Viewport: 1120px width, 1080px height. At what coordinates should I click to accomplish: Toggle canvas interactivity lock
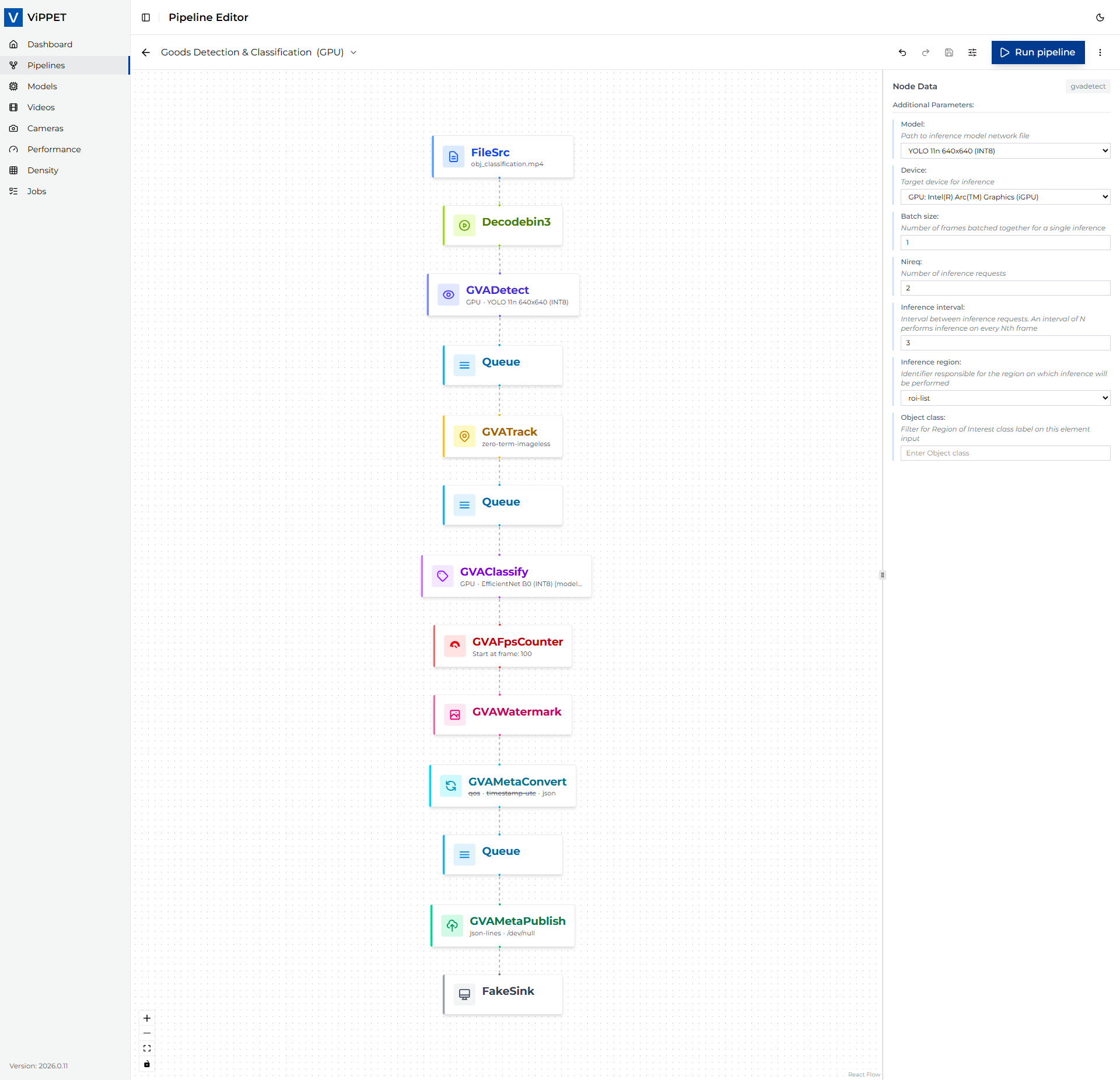click(147, 1064)
